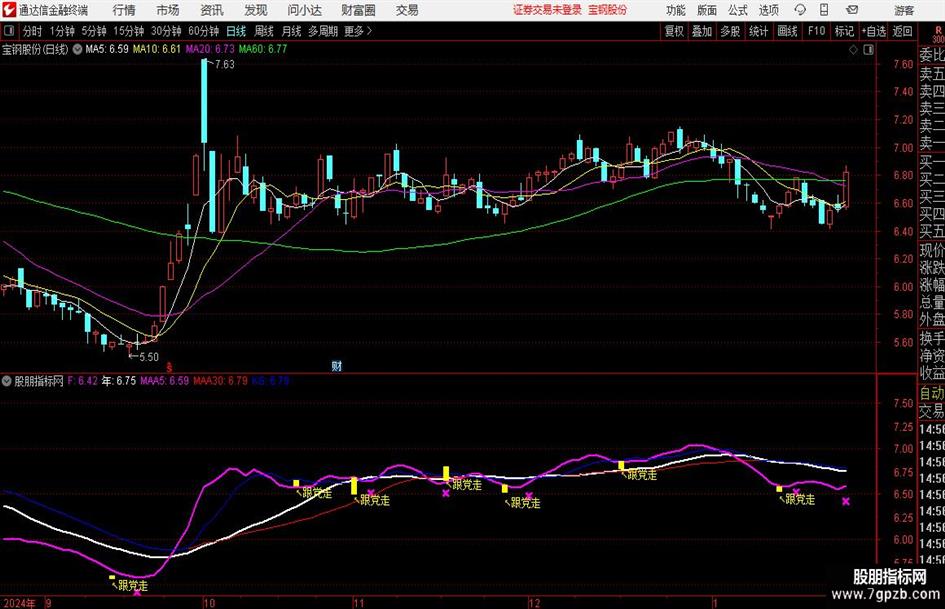
Task: Click the 证券交易未登录 login link
Action: point(547,10)
